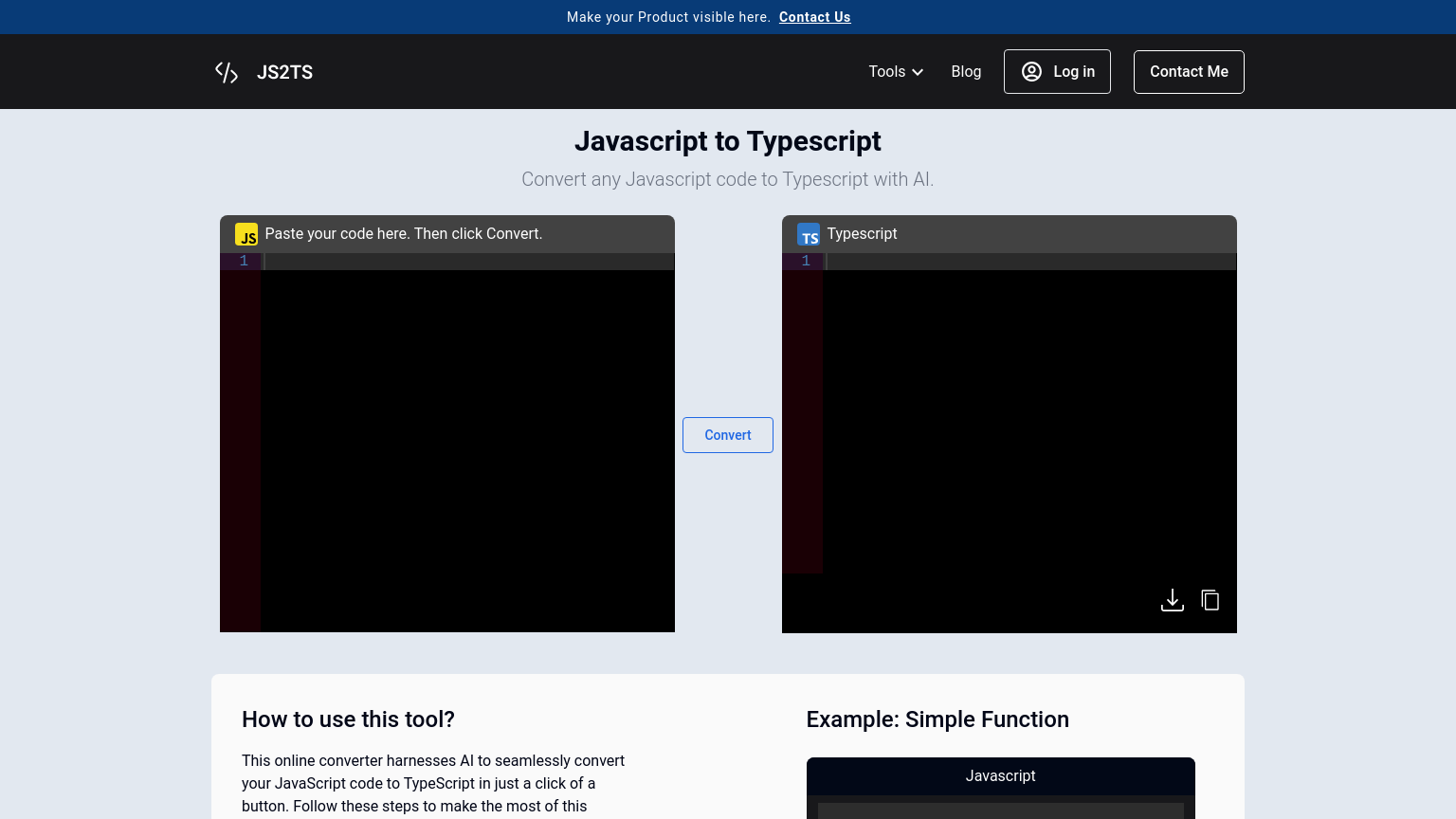
Task: Select line number 1 in Javascript editor
Action: (244, 261)
